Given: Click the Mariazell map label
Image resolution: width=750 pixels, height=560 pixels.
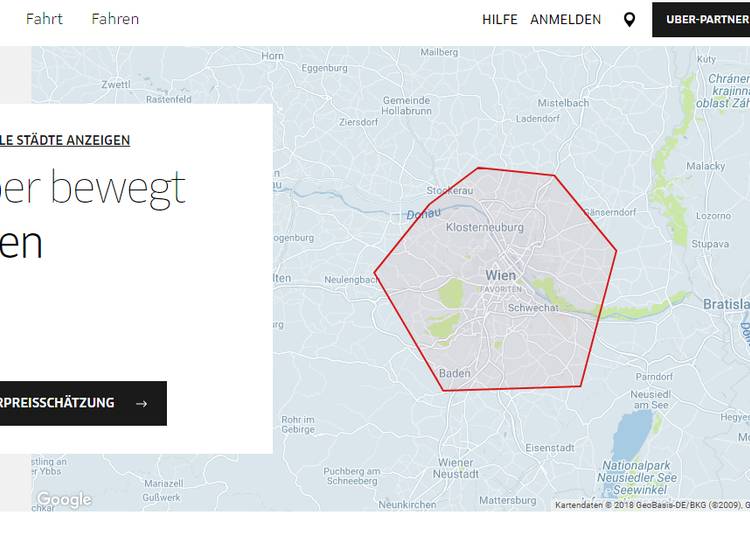Looking at the screenshot, I should 164,483.
